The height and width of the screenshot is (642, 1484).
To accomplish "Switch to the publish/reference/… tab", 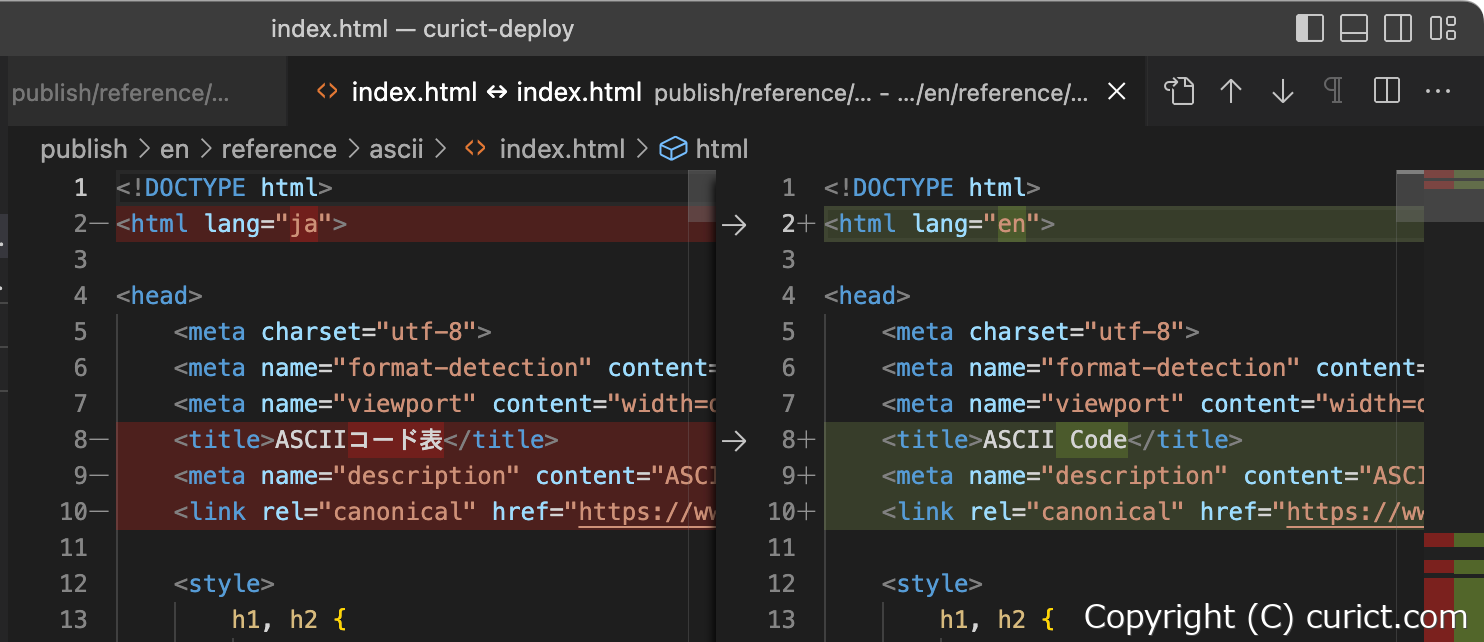I will pos(145,92).
